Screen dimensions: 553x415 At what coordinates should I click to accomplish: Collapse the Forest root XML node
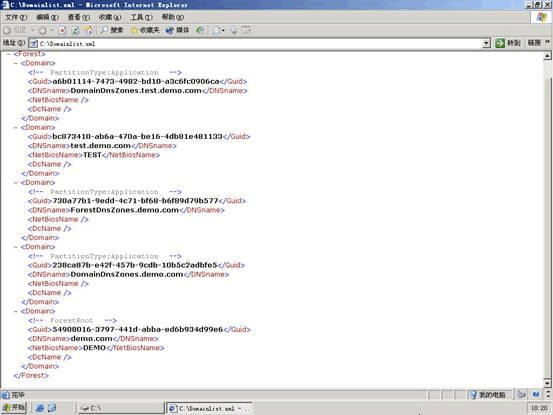pyautogui.click(x=9, y=54)
